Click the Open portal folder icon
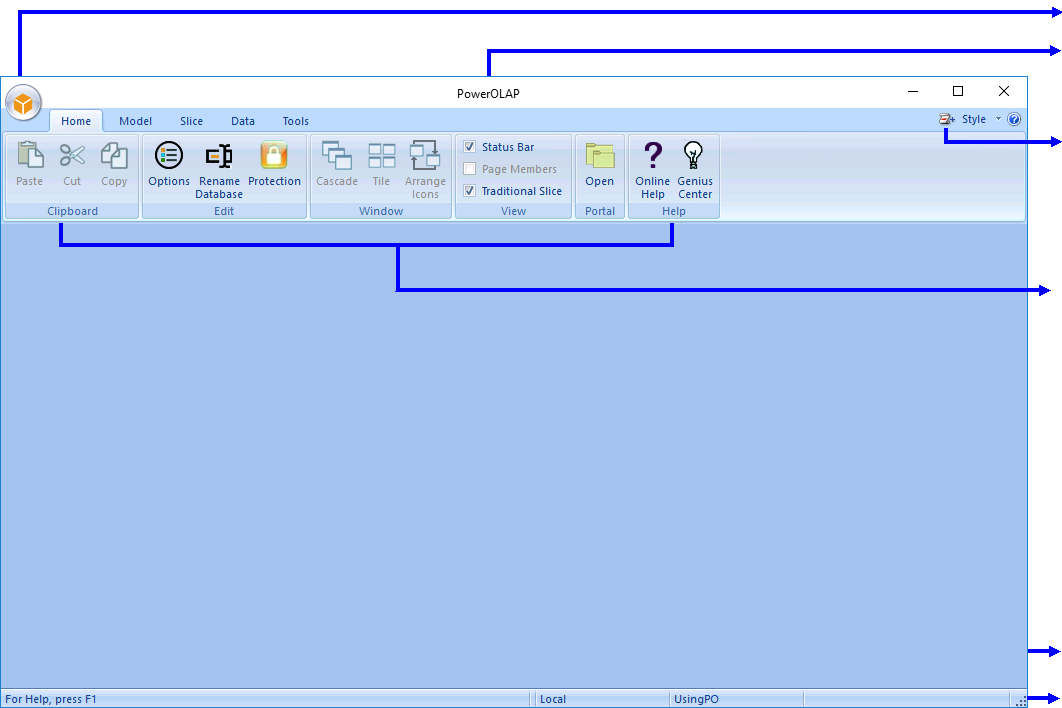This screenshot has height=708, width=1062. pyautogui.click(x=600, y=156)
